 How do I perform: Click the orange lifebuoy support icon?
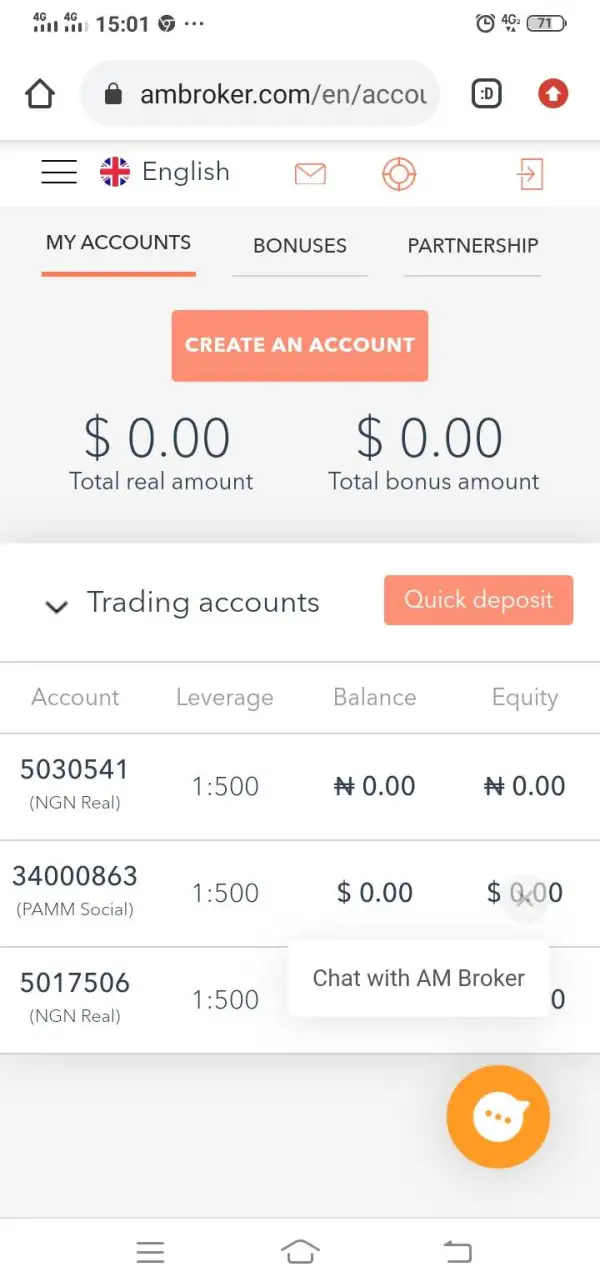pos(399,174)
